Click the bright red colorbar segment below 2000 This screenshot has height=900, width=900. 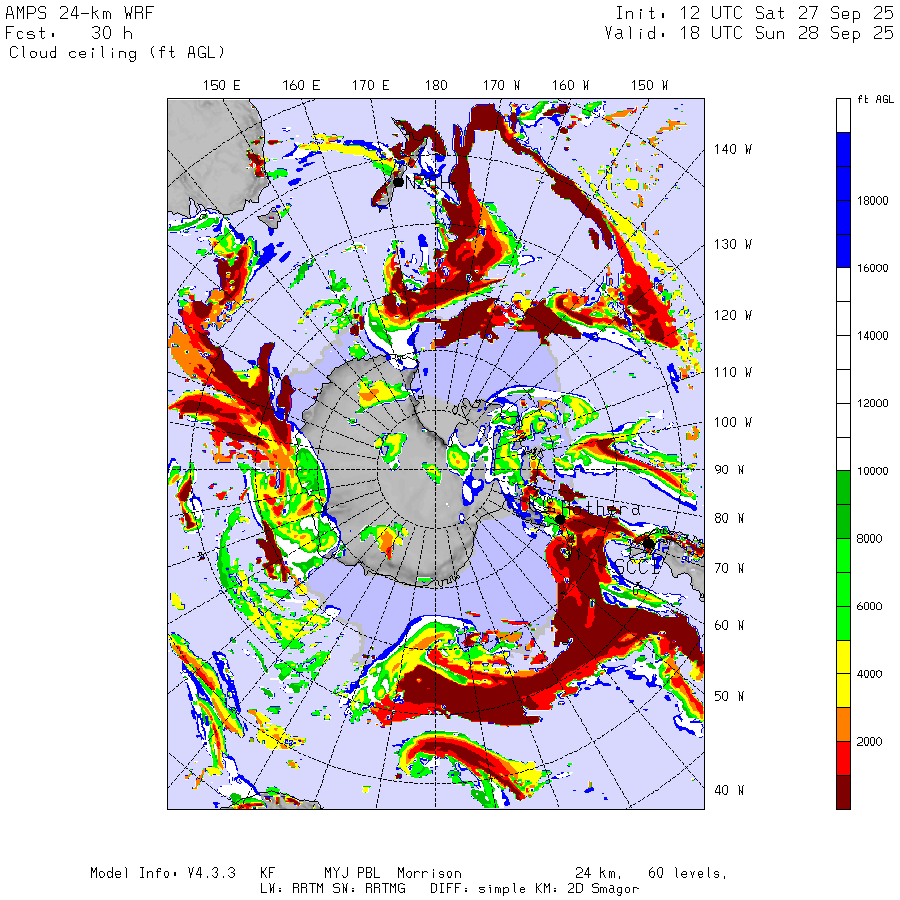pos(843,758)
